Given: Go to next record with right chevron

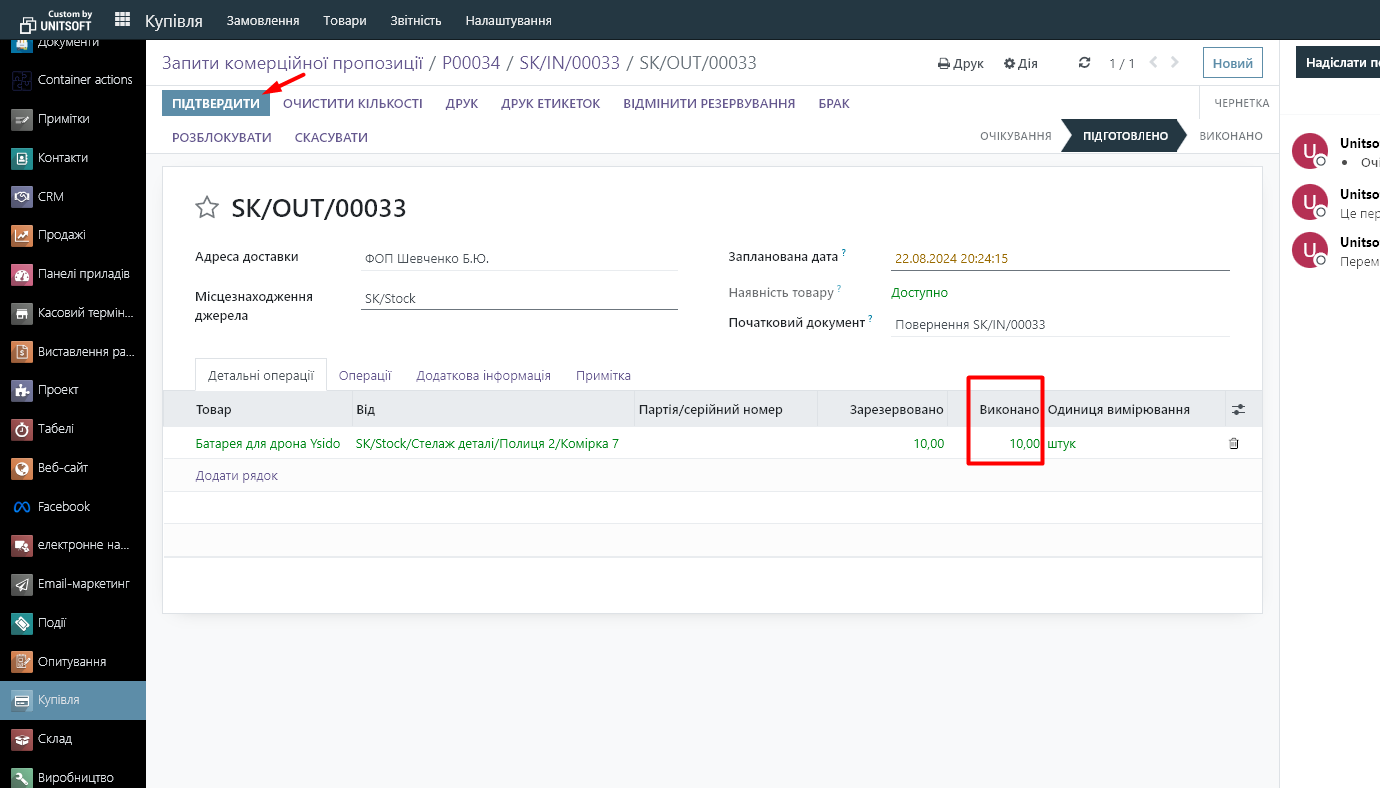Looking at the screenshot, I should (1175, 63).
